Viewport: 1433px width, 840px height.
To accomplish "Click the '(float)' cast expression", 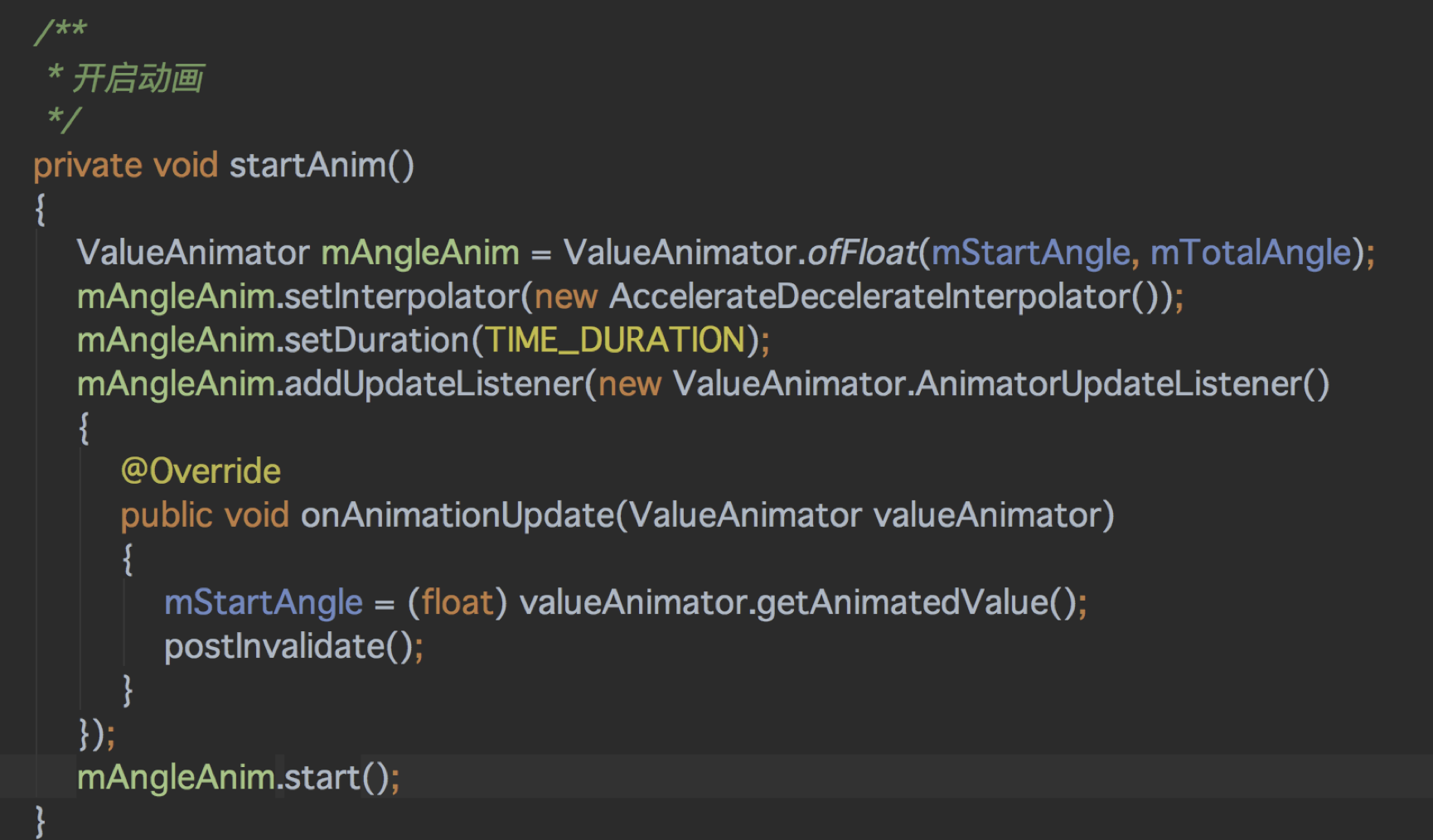I will (x=457, y=602).
